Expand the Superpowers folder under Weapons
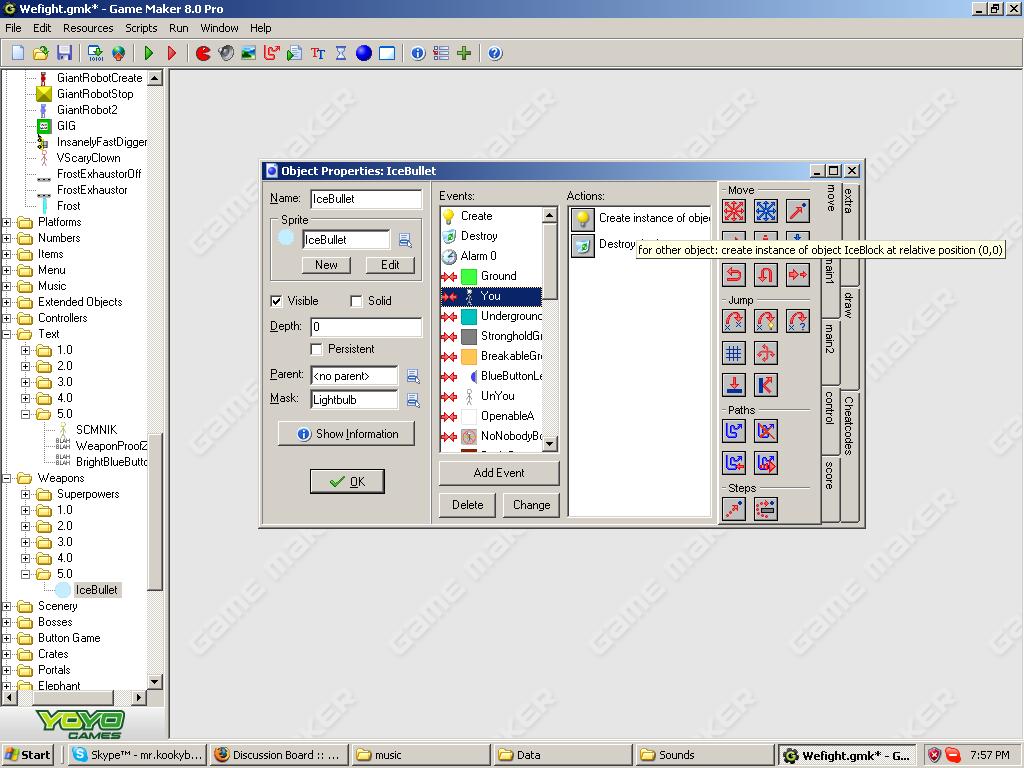The image size is (1024, 768). [25, 494]
